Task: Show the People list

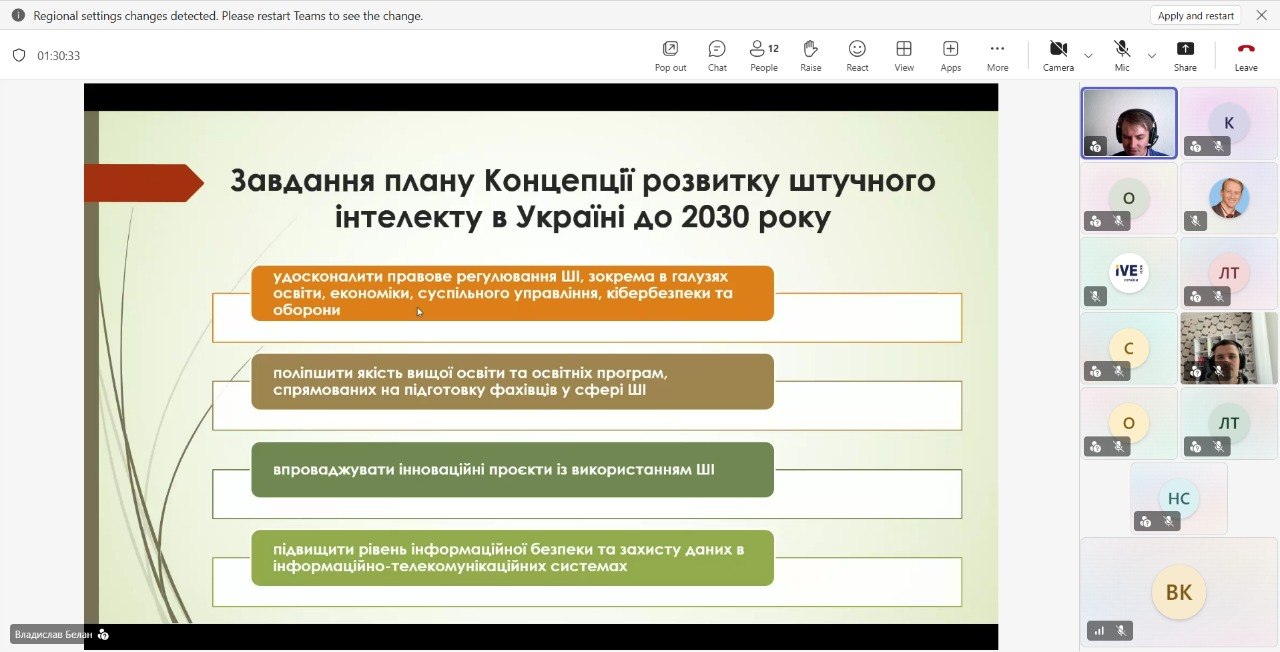Action: click(x=764, y=56)
